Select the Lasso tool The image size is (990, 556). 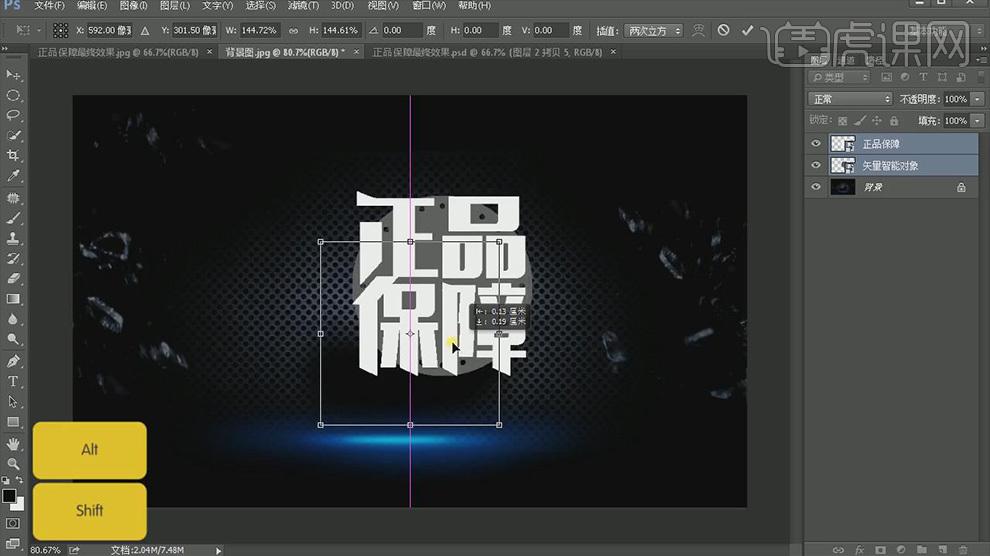pyautogui.click(x=13, y=115)
